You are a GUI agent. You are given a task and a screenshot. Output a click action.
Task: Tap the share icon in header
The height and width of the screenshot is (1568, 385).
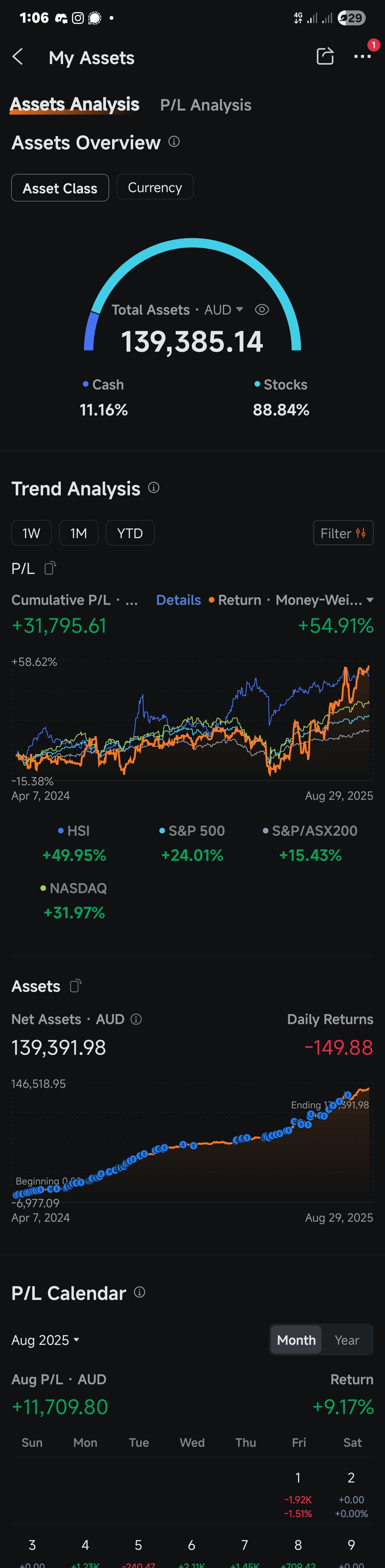coord(325,57)
